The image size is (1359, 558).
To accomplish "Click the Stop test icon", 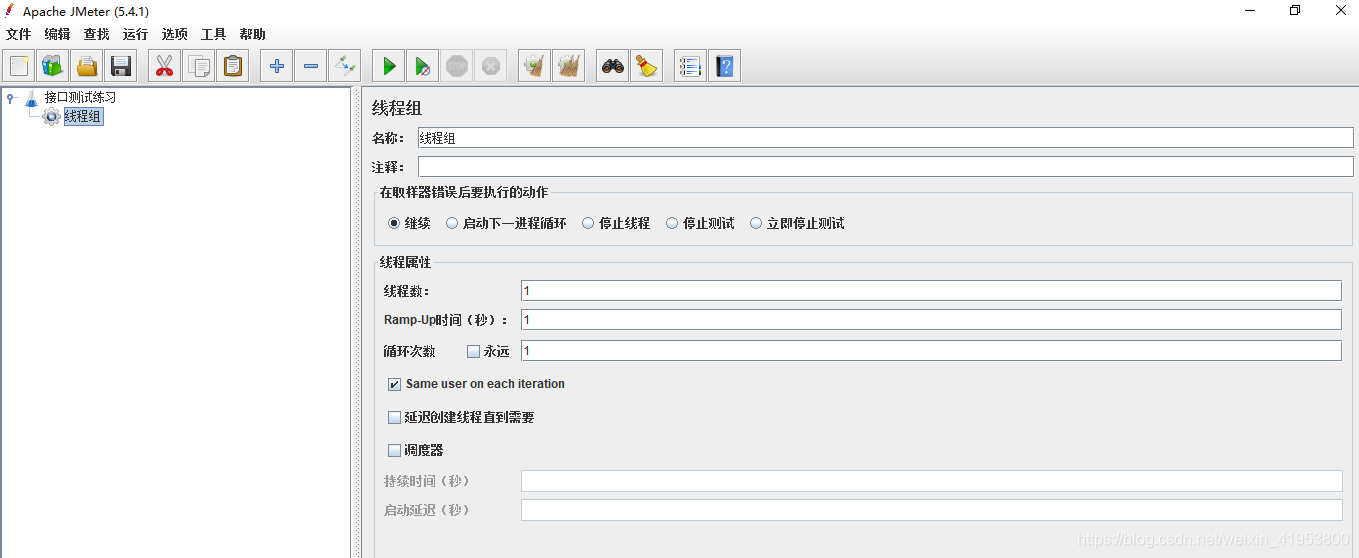I will 457,66.
